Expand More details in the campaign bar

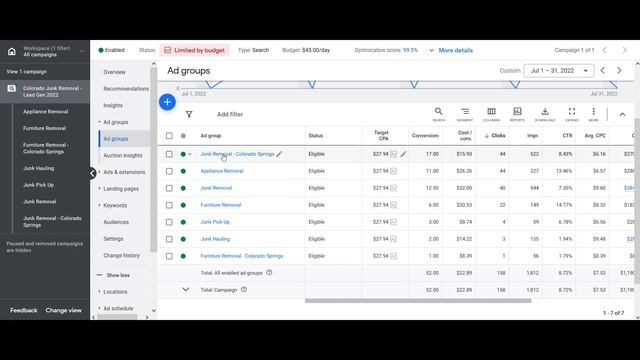[x=451, y=50]
